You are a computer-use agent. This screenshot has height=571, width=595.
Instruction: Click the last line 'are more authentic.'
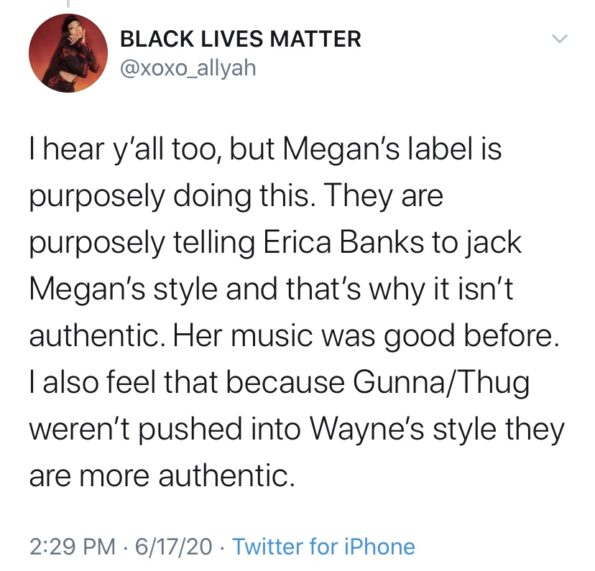(162, 476)
